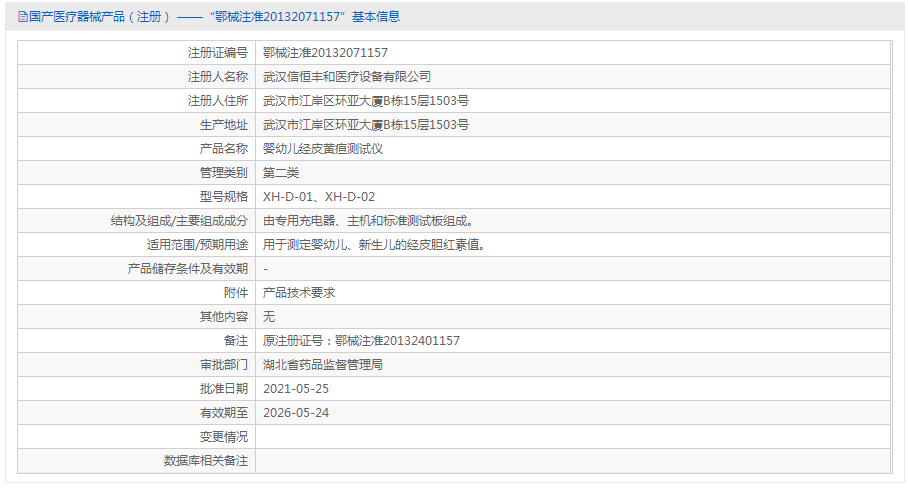Select the model value XH-D-01、XH-D-02
The height and width of the screenshot is (496, 908).
[319, 197]
